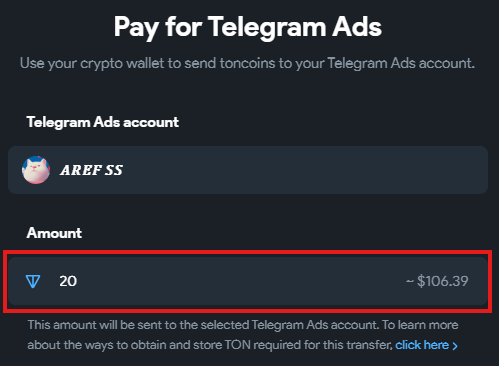This screenshot has width=499, height=366.
Task: Click the ~ $106.39 dollar estimate
Action: 437,281
